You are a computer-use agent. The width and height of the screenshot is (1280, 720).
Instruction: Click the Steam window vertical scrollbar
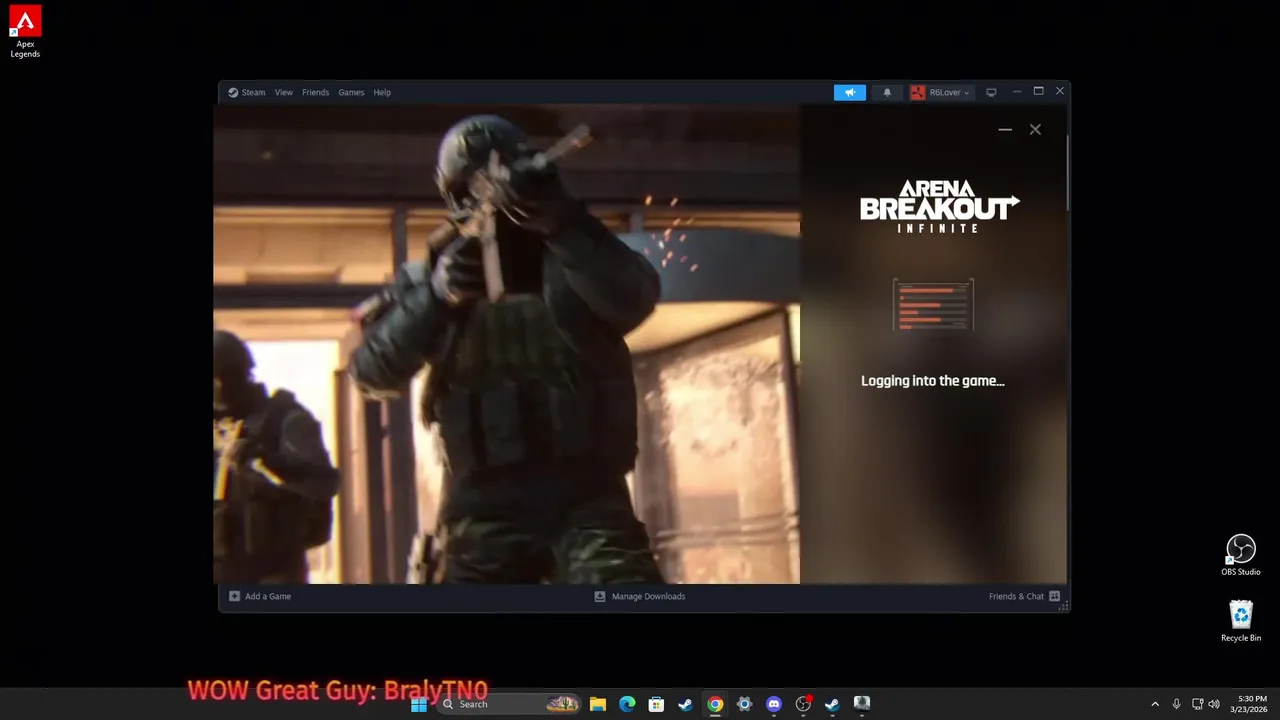point(1067,170)
